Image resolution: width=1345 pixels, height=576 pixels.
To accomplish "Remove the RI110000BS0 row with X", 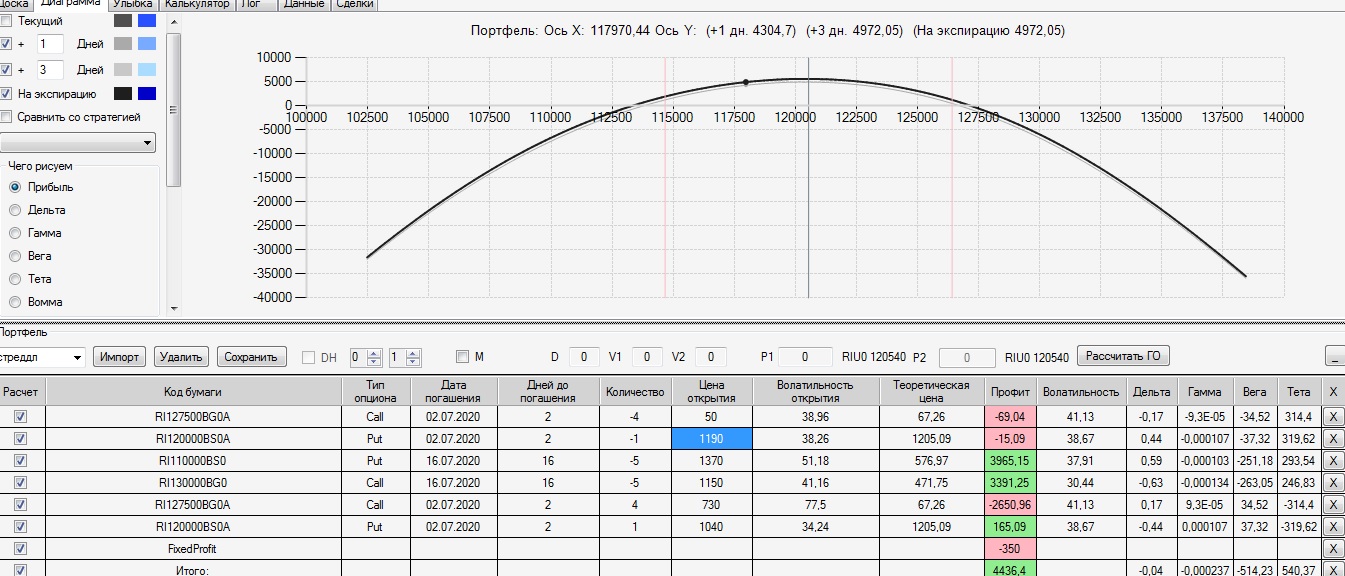I will (1333, 461).
